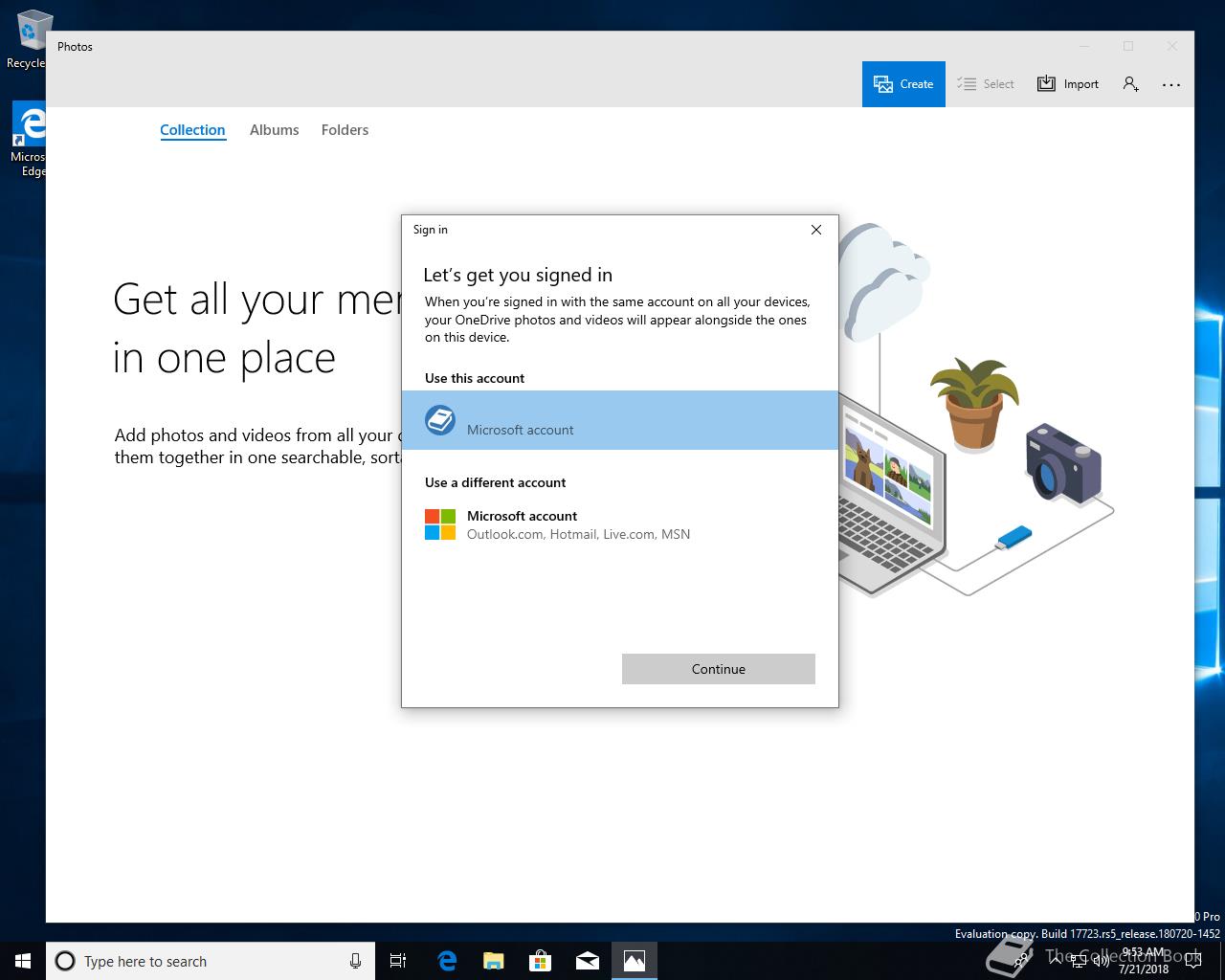Image resolution: width=1225 pixels, height=980 pixels.
Task: Open the Windows Start menu
Action: click(x=23, y=961)
